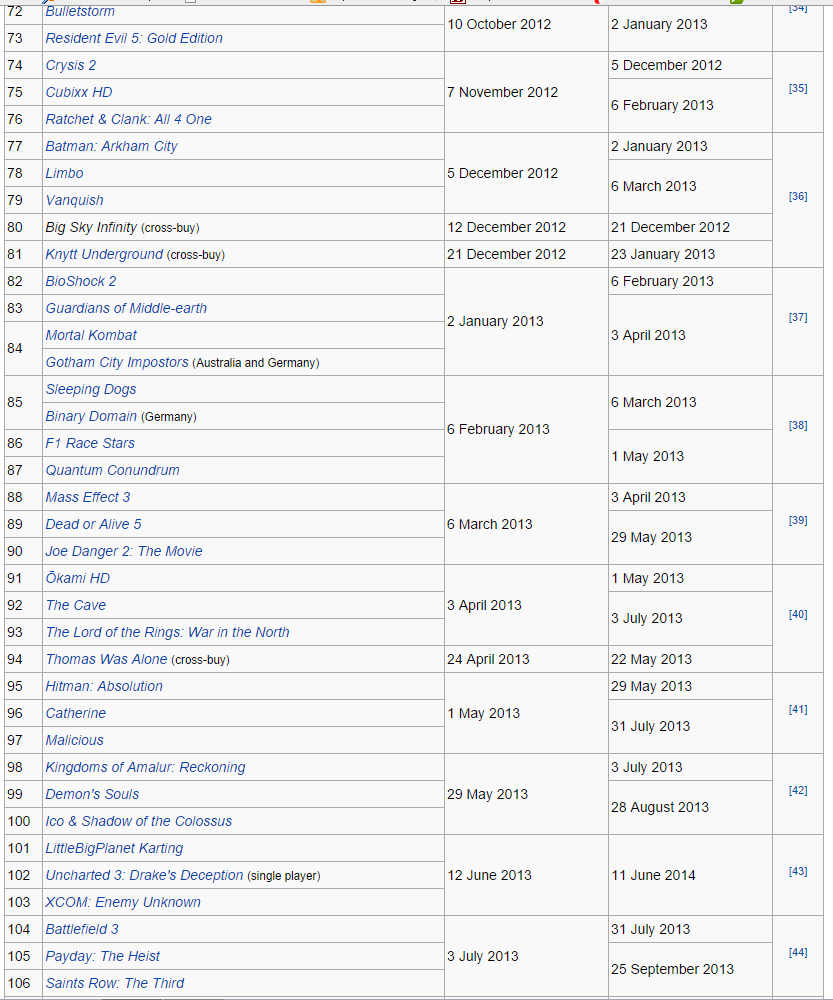This screenshot has height=1000, width=833.
Task: Follow the Binary Domain link
Action: pyautogui.click(x=91, y=416)
